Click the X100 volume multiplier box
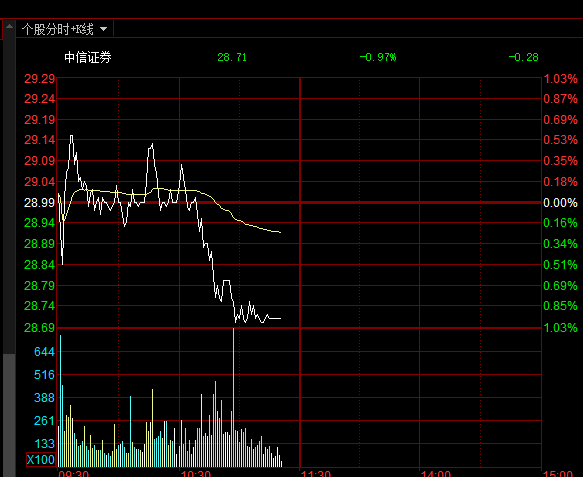The width and height of the screenshot is (583, 477). pyautogui.click(x=41, y=460)
